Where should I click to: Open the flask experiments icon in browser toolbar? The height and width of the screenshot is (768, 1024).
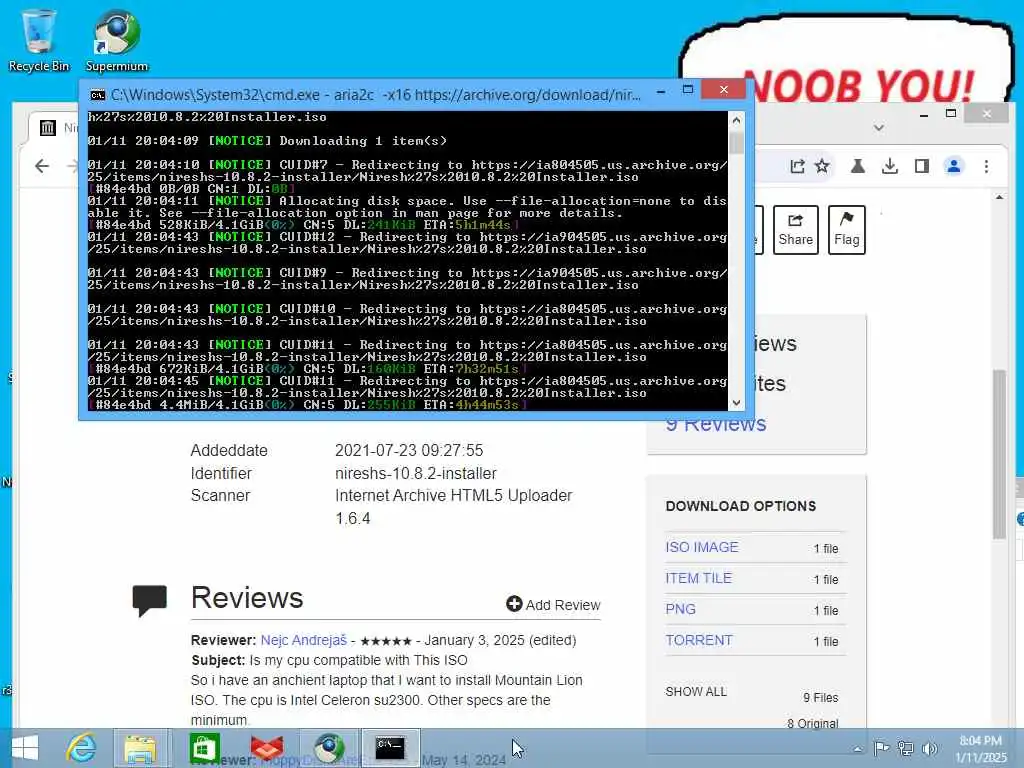pyautogui.click(x=858, y=167)
